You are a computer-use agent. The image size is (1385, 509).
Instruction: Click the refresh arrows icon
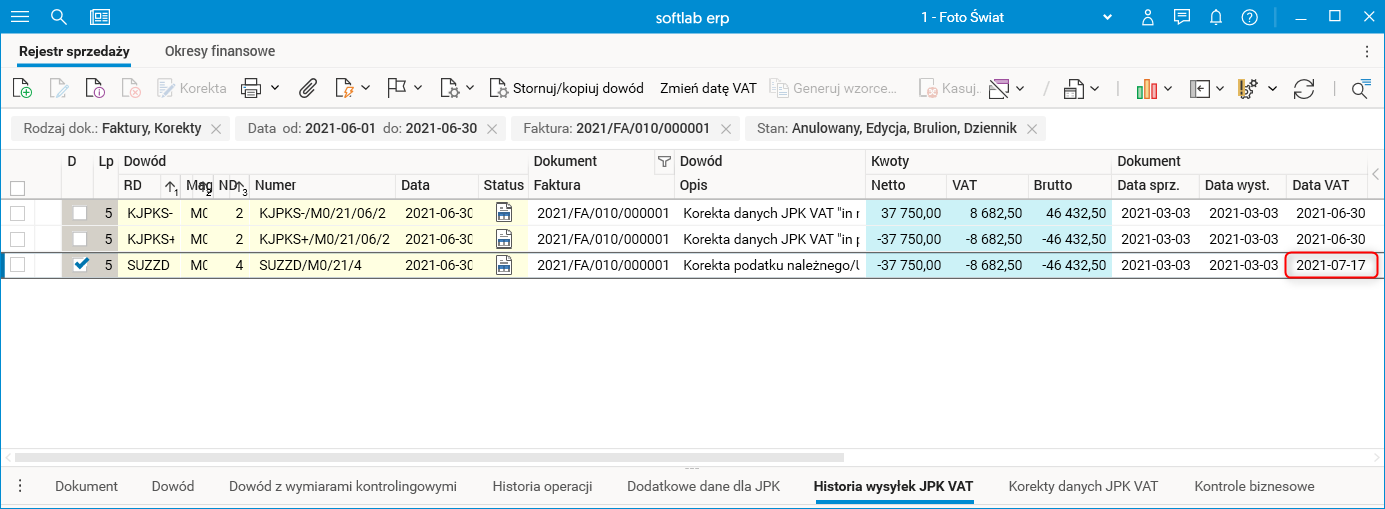coord(1304,88)
